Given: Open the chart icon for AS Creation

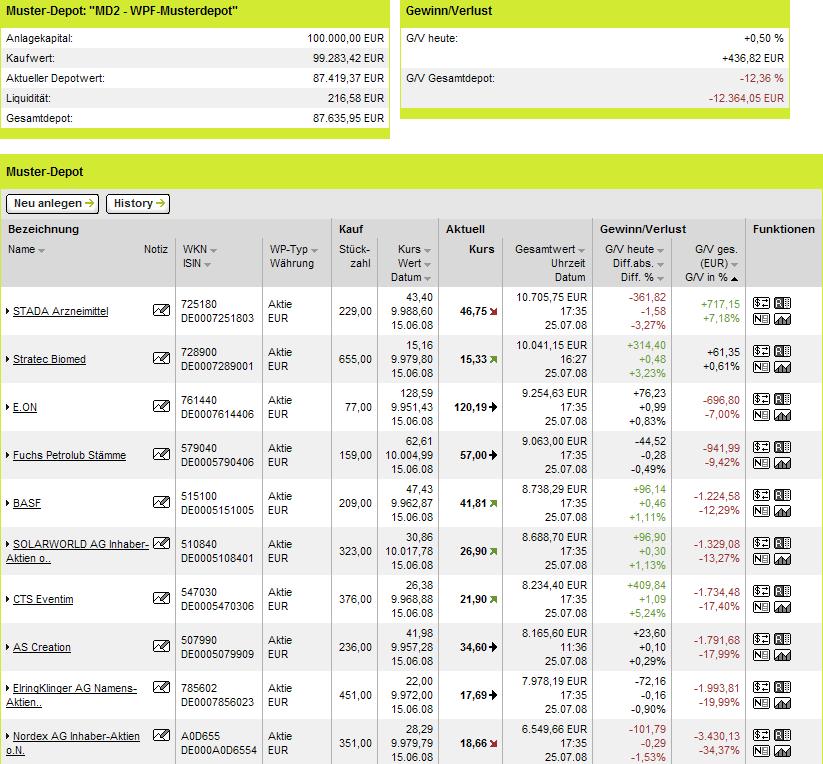Looking at the screenshot, I should pos(782,655).
